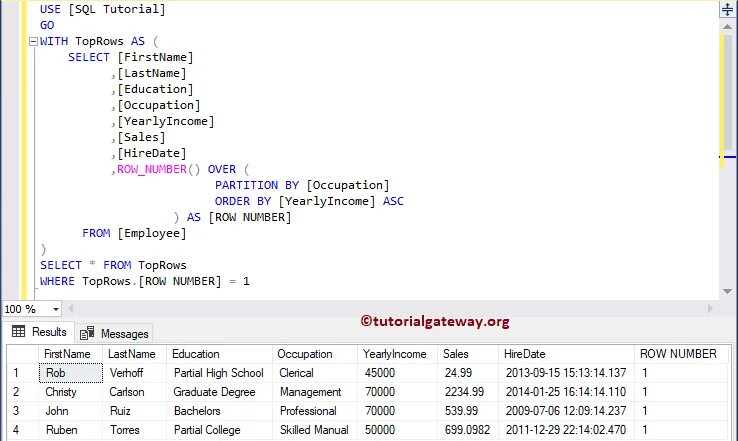Select the cell 'Carlson'
Viewport: 738px width, 441px height.
tap(135, 392)
